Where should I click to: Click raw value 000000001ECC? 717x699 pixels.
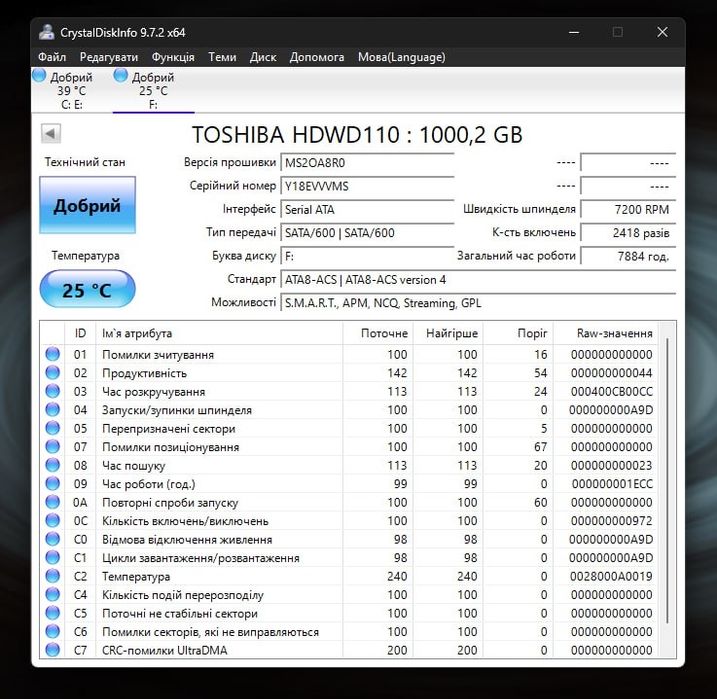tap(612, 484)
